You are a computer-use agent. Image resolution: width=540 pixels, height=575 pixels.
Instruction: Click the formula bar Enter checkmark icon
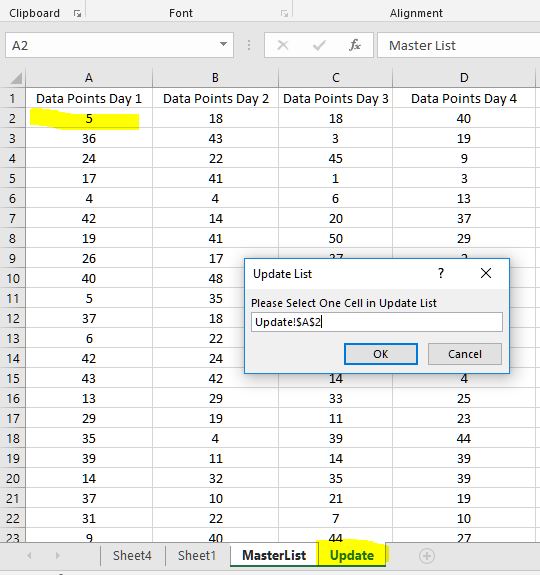(x=319, y=45)
